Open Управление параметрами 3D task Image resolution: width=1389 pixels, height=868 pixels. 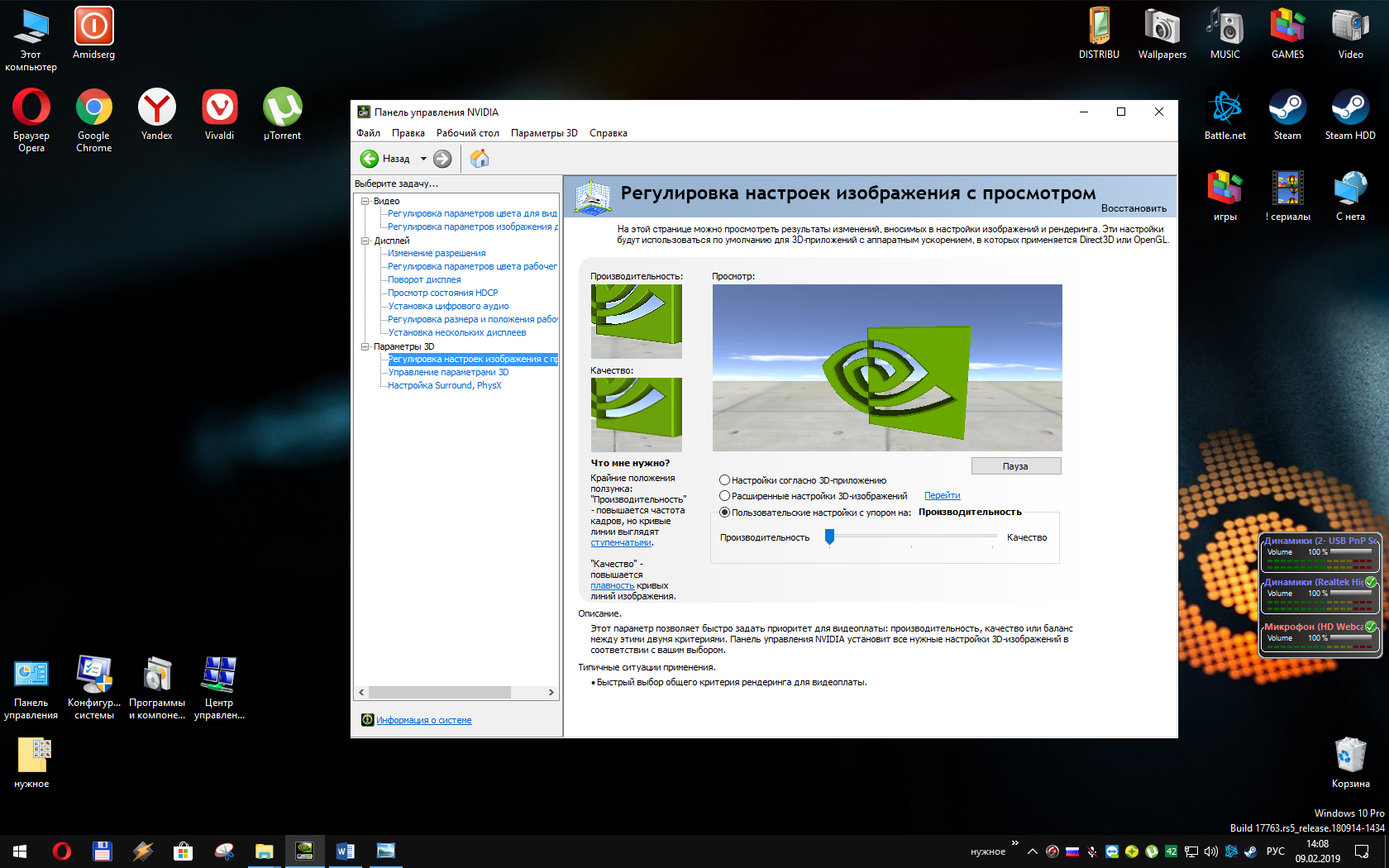448,373
